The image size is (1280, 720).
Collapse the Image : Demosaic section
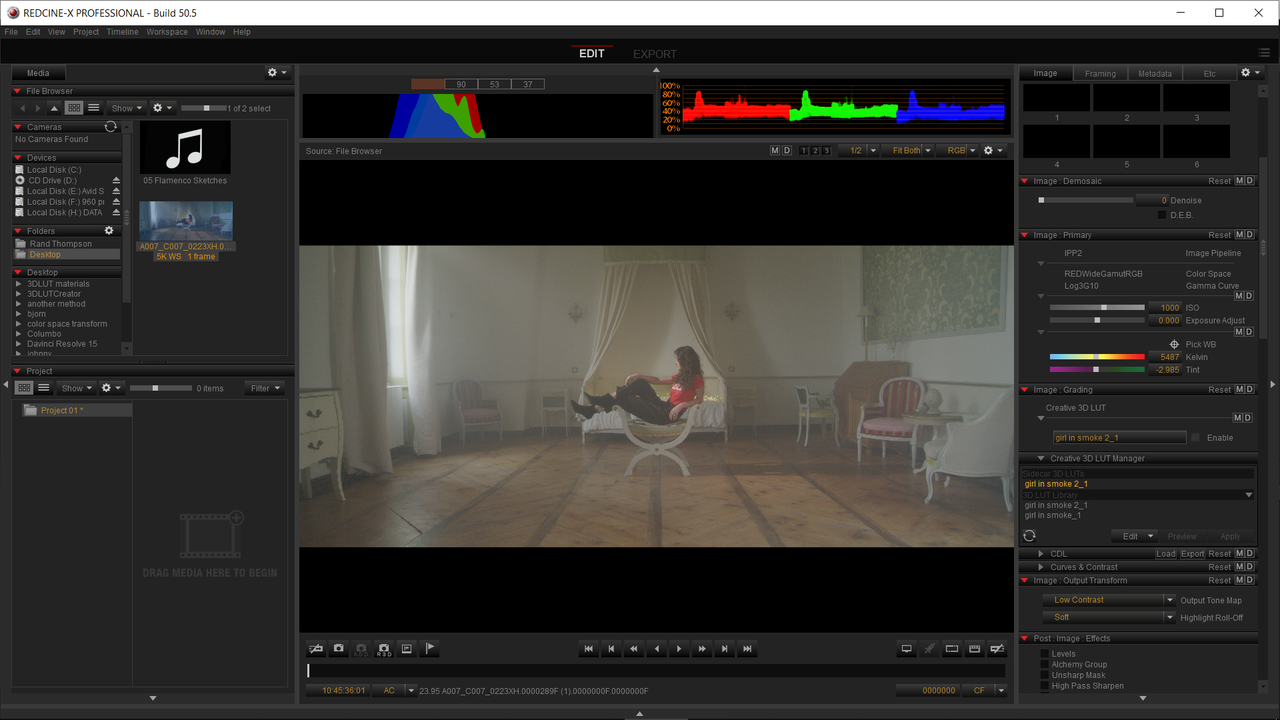point(1025,181)
